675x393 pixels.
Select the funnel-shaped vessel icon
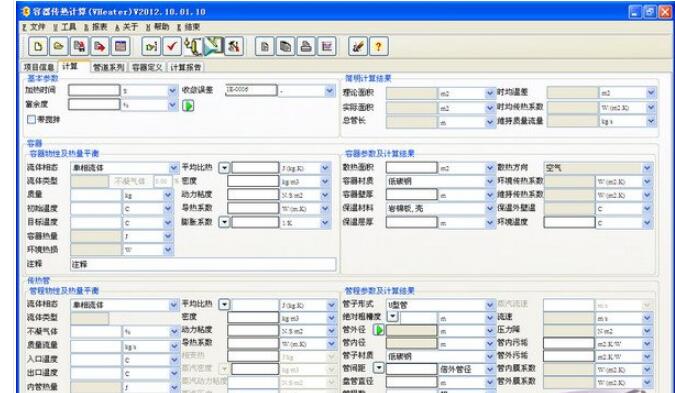214,46
